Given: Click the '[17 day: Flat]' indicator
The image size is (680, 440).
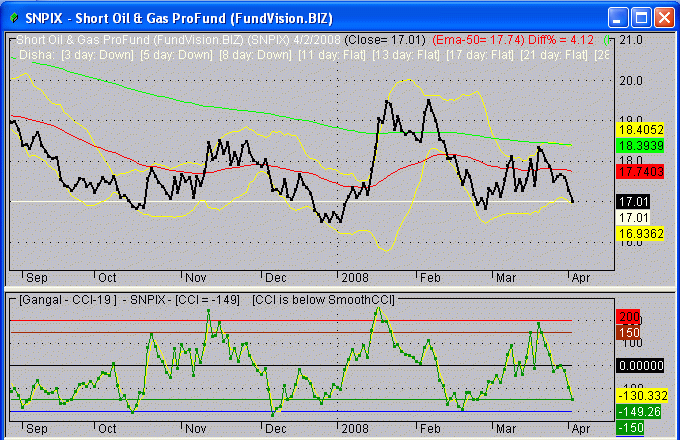Looking at the screenshot, I should click(x=480, y=55).
